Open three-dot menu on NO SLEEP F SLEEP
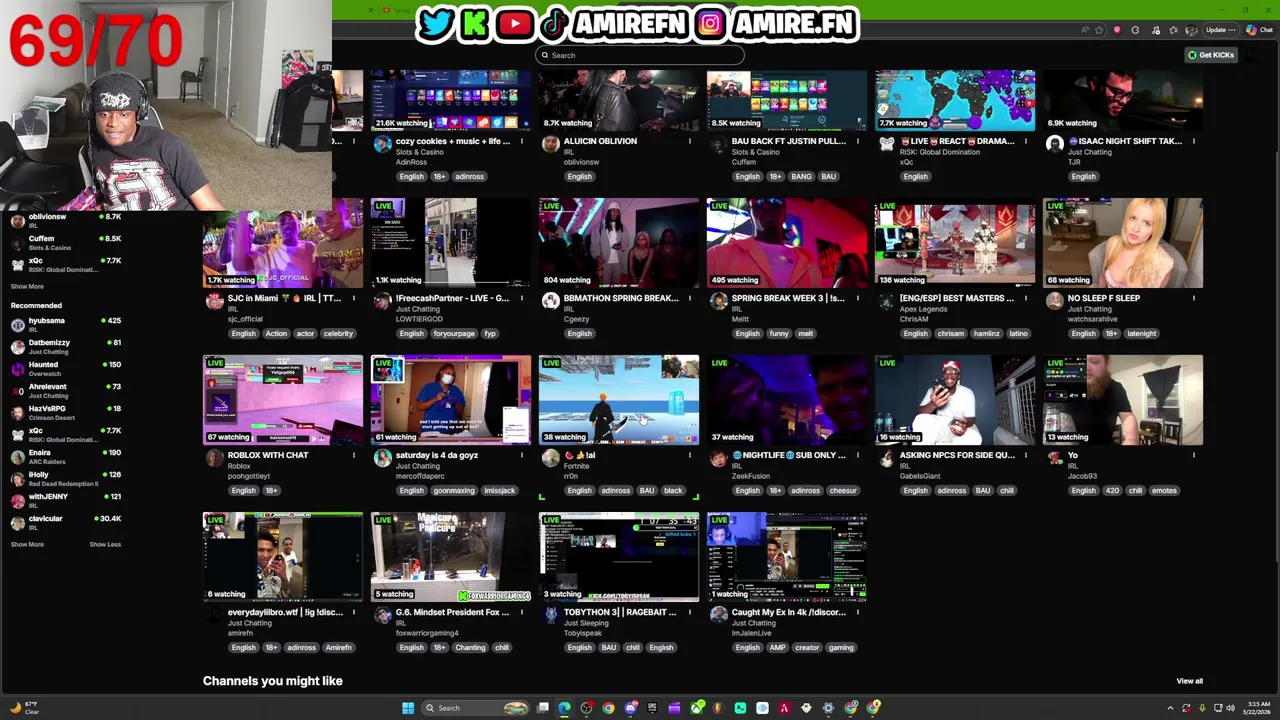This screenshot has height=720, width=1280. 1193,298
